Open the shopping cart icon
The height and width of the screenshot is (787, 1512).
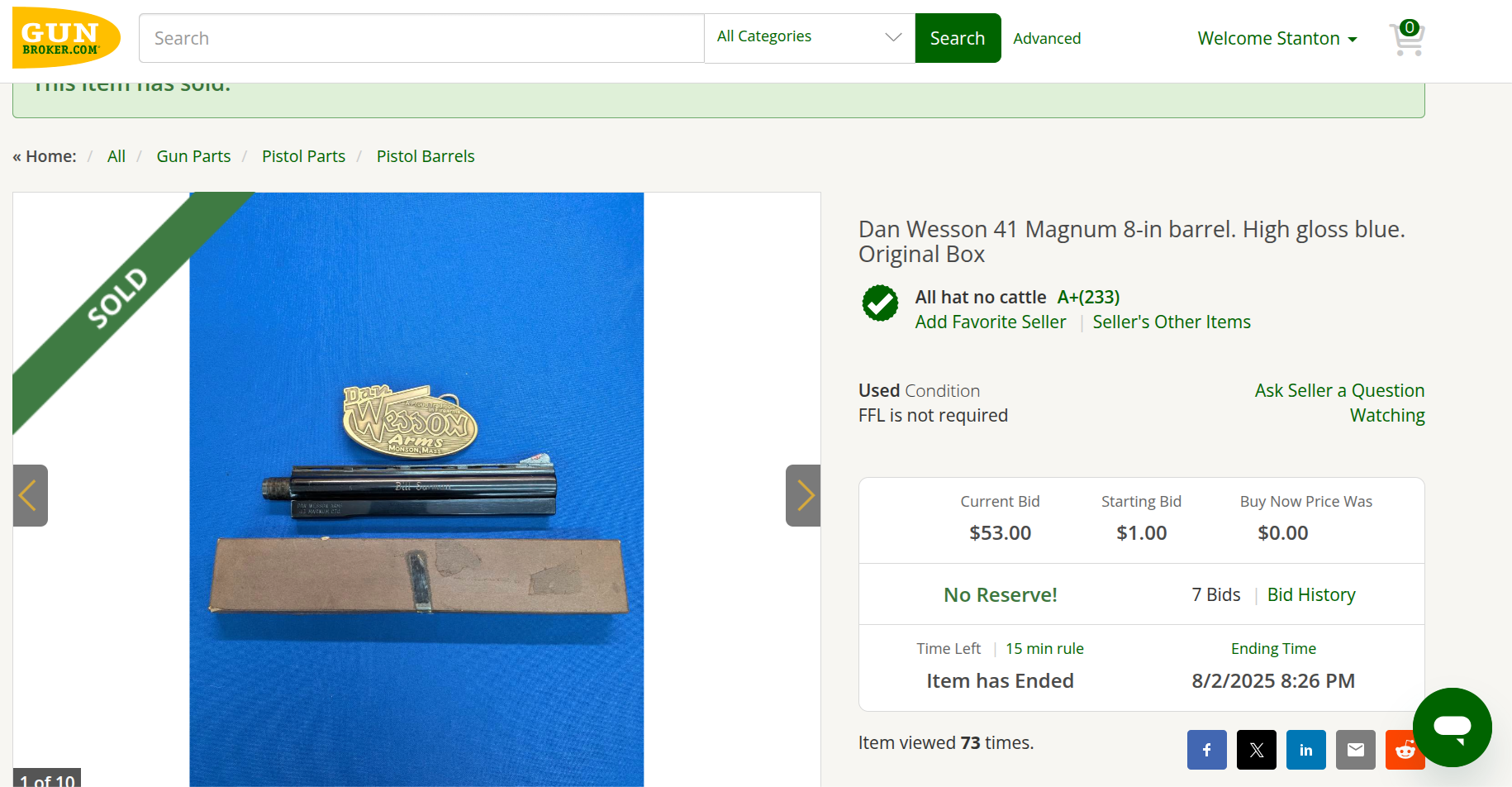point(1406,38)
